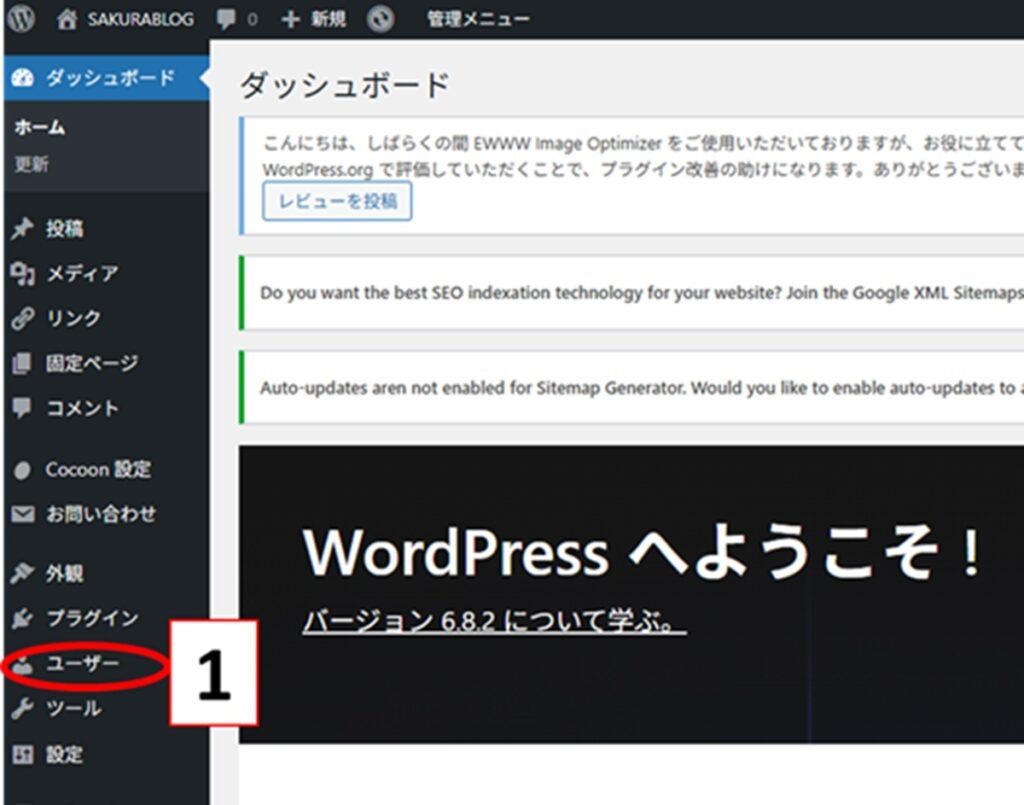
Task: Go to ホーム submenu item
Action: coord(40,127)
